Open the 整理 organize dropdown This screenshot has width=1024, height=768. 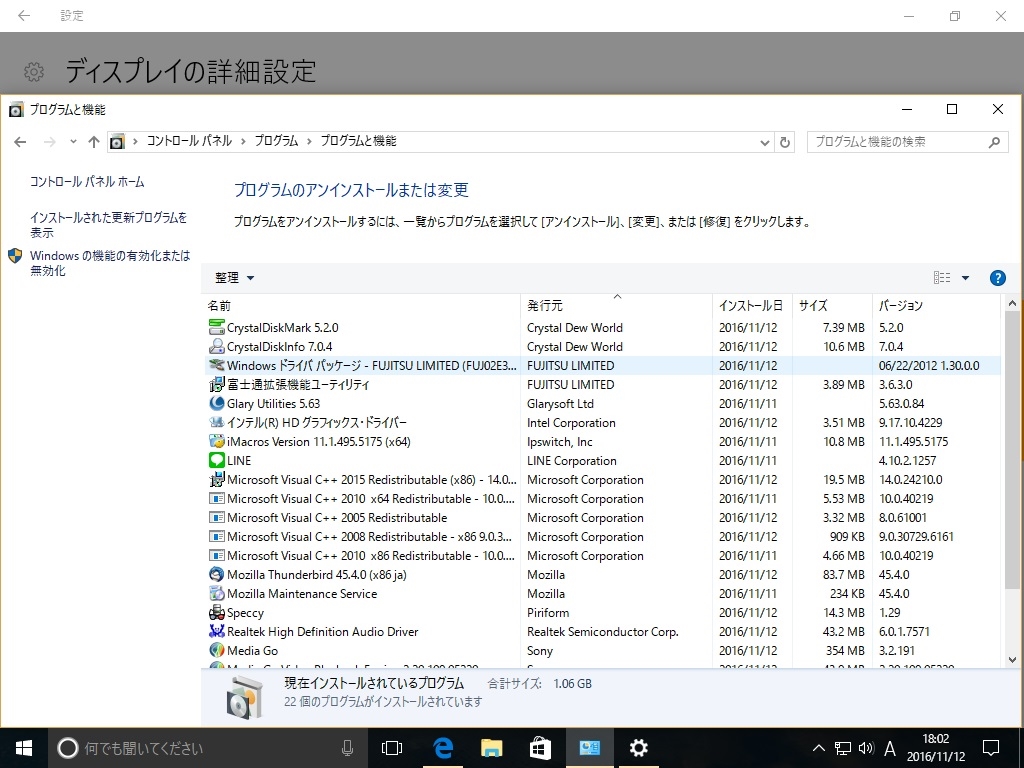[x=234, y=278]
